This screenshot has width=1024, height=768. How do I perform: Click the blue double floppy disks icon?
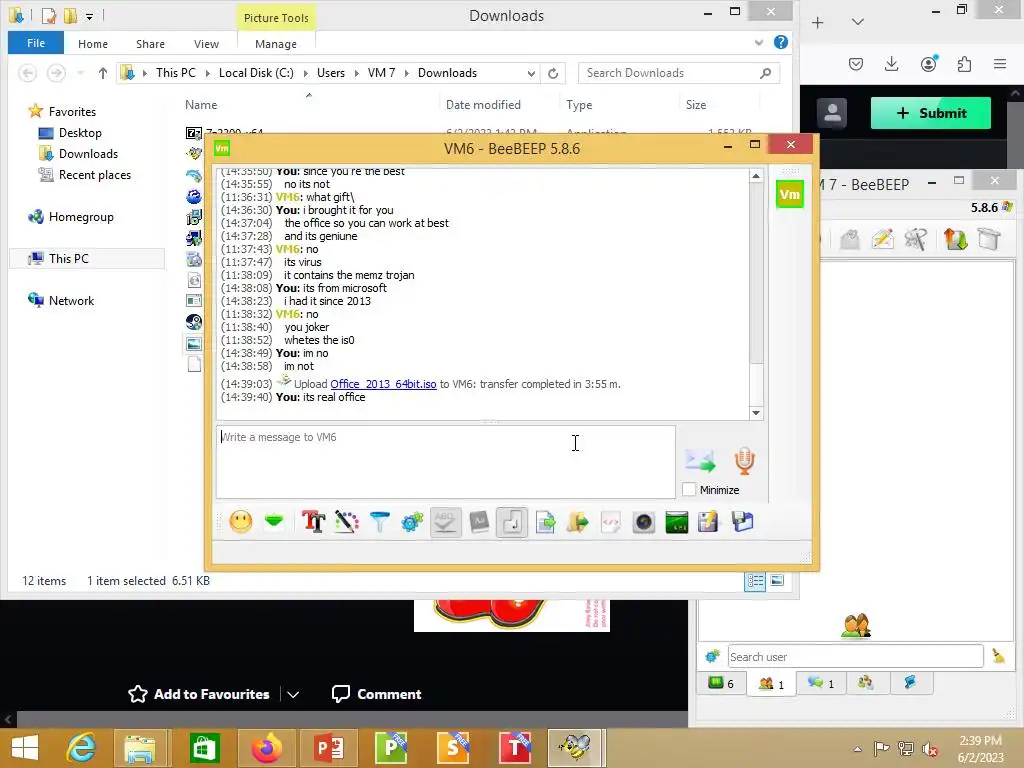tap(743, 522)
